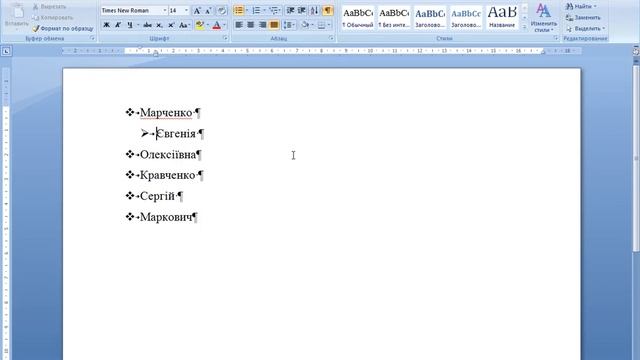Open the borders dropdown arrow

pos(329,25)
